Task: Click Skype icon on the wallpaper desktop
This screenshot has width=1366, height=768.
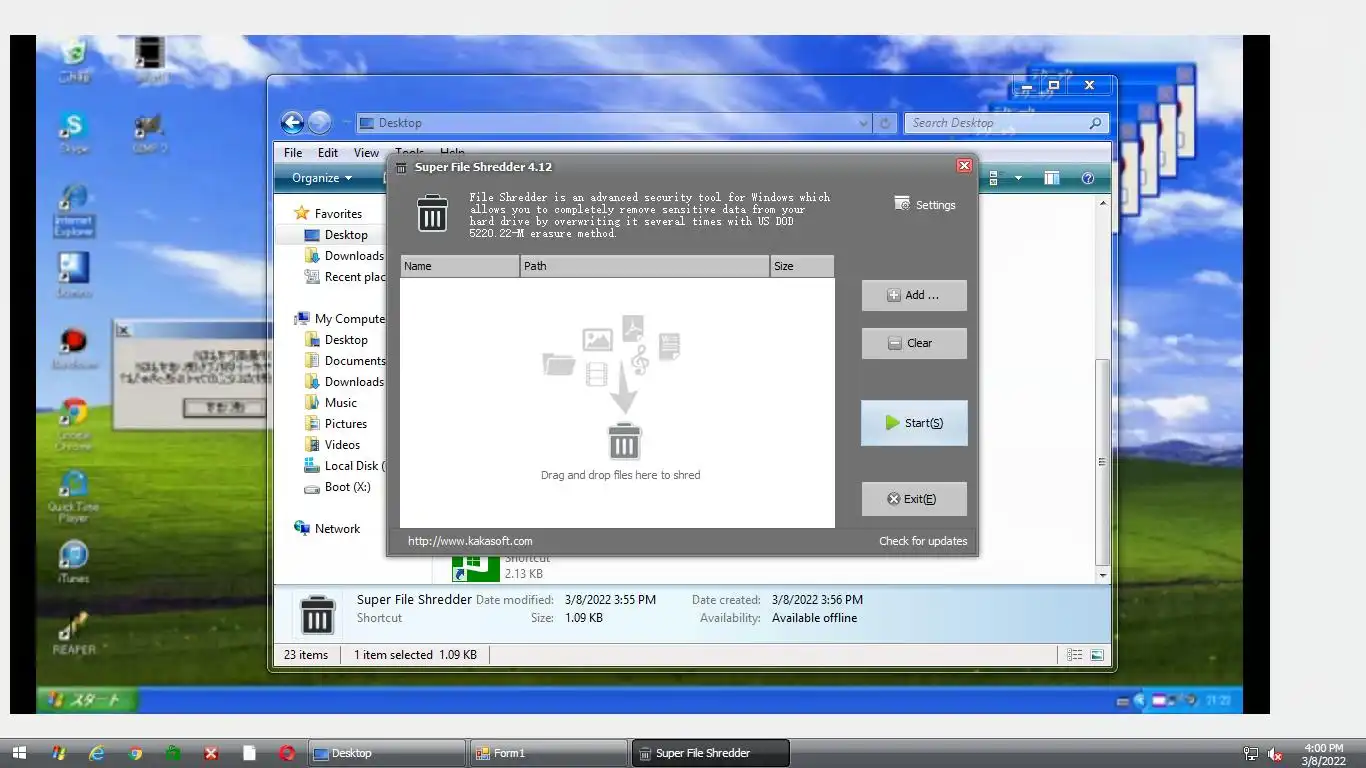Action: coord(73,131)
